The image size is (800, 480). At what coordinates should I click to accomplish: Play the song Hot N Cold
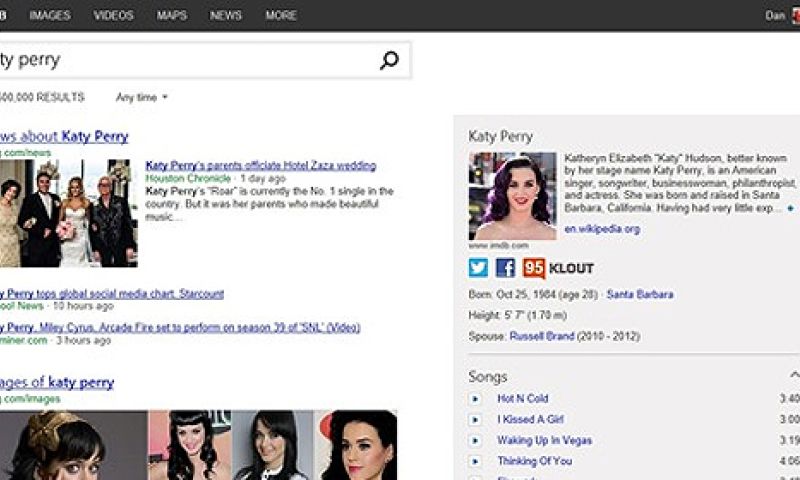tap(475, 398)
